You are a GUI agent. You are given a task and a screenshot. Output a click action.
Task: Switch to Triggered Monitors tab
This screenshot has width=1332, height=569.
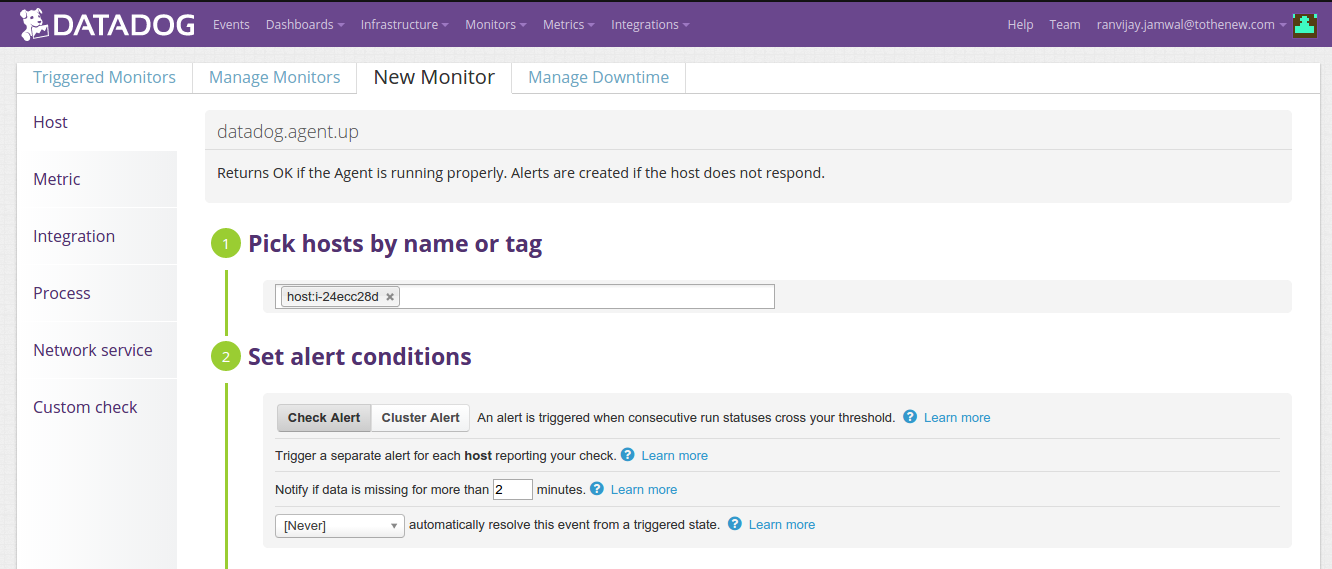click(x=104, y=77)
